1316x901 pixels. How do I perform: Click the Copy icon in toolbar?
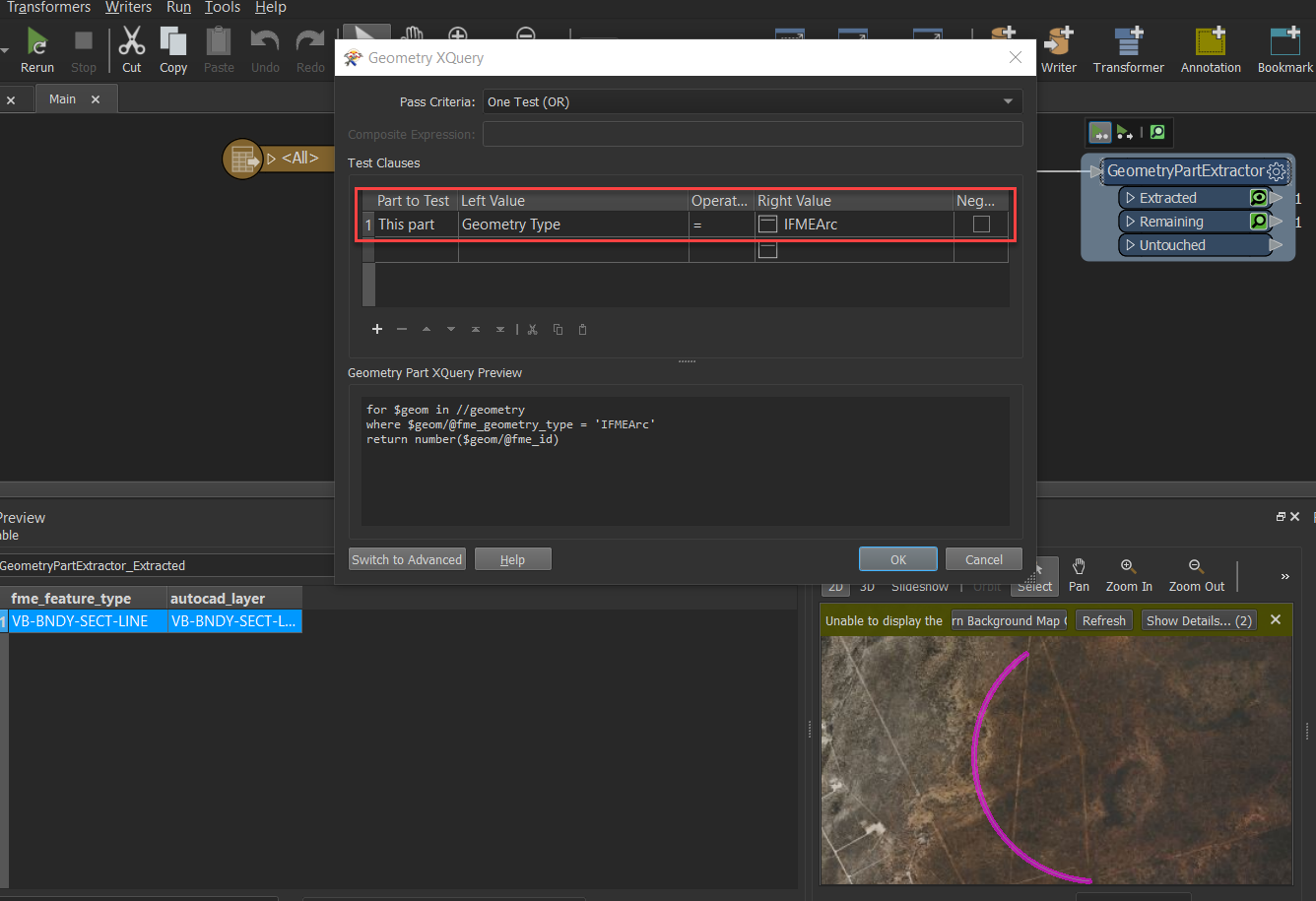coord(173,41)
